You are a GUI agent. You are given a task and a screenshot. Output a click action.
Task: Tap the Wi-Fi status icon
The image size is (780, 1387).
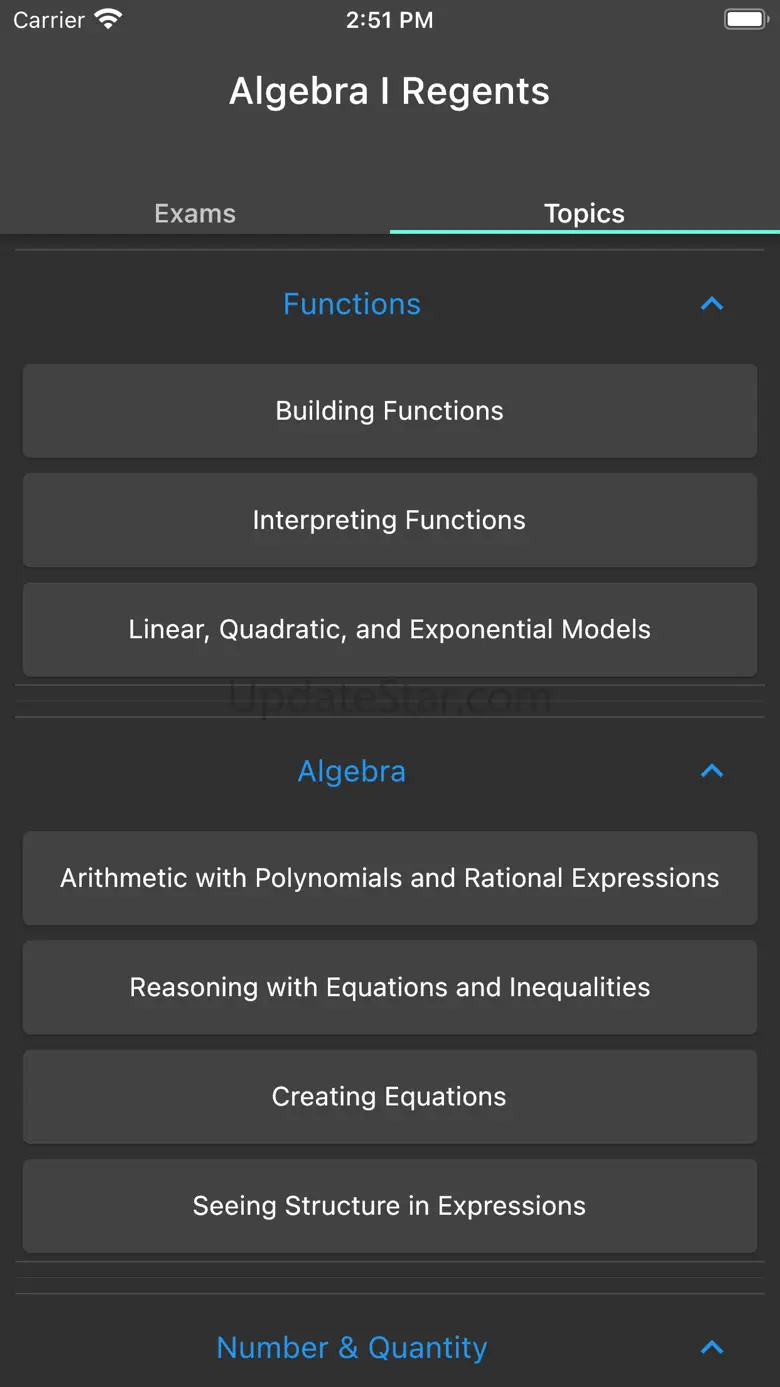[x=107, y=19]
